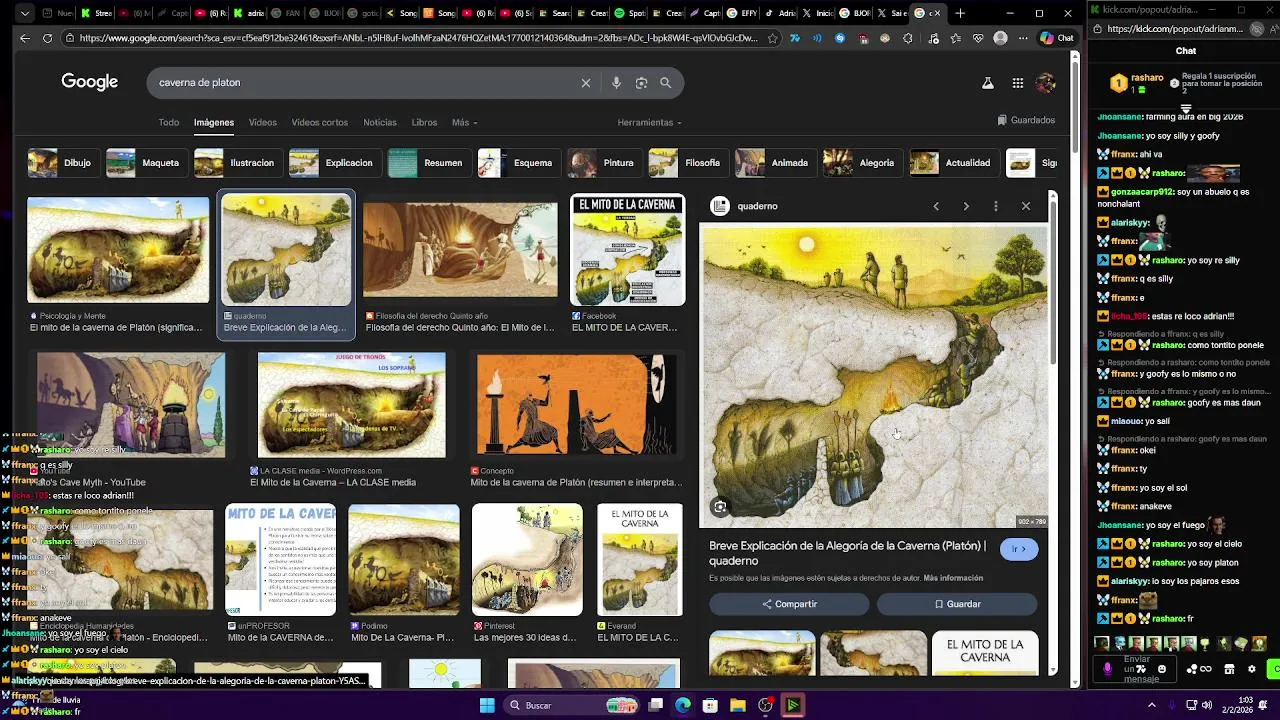Viewport: 1280px width, 720px height.
Task: Switch to the Libros tab
Action: [424, 122]
